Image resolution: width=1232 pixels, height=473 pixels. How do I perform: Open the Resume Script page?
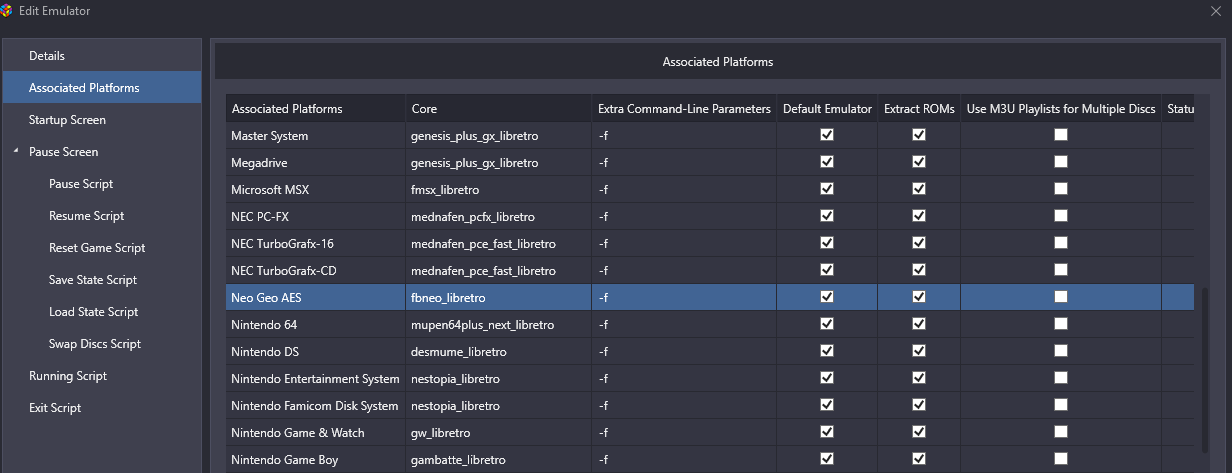tap(85, 216)
